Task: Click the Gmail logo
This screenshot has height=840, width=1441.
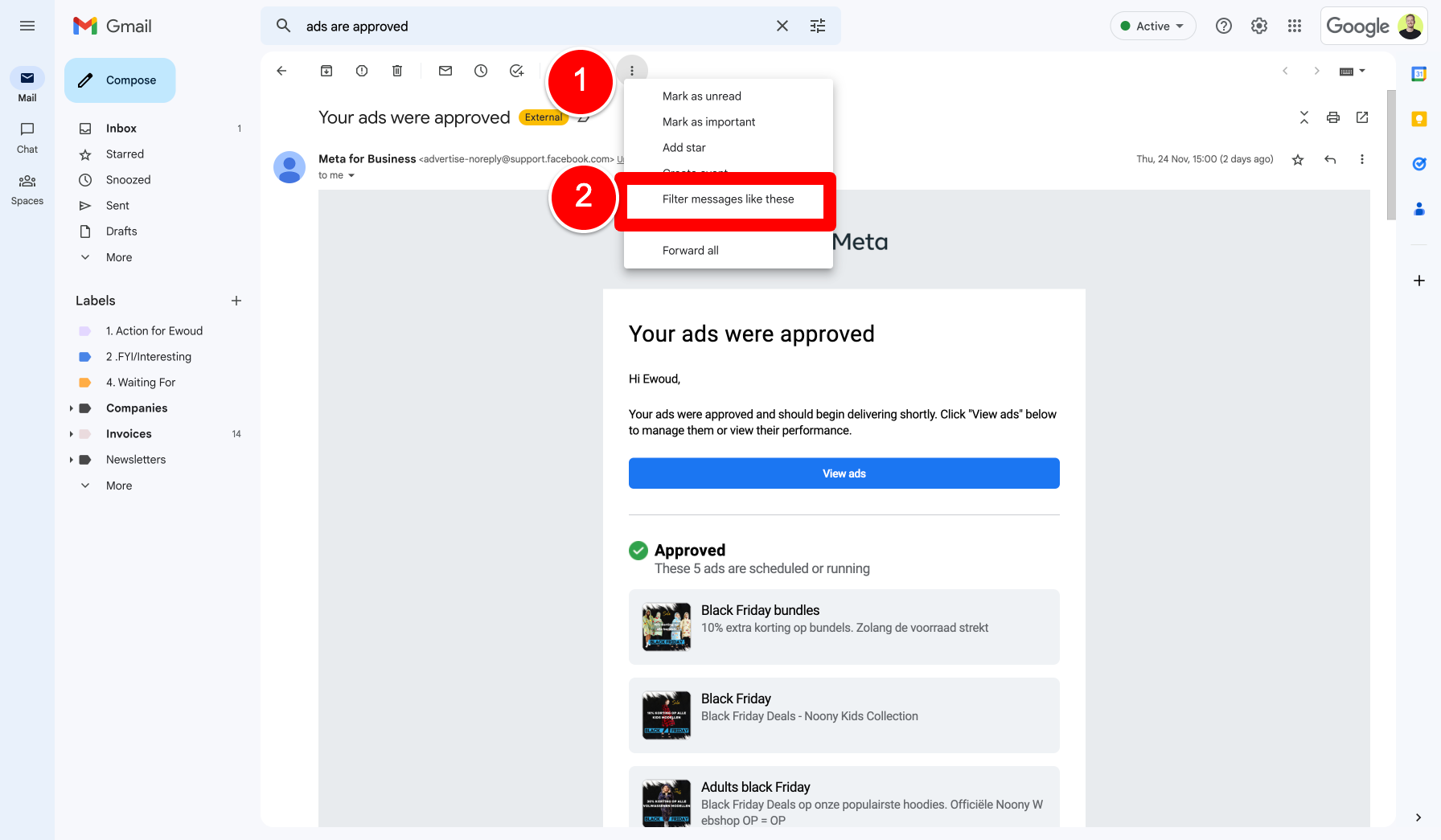Action: click(x=113, y=26)
